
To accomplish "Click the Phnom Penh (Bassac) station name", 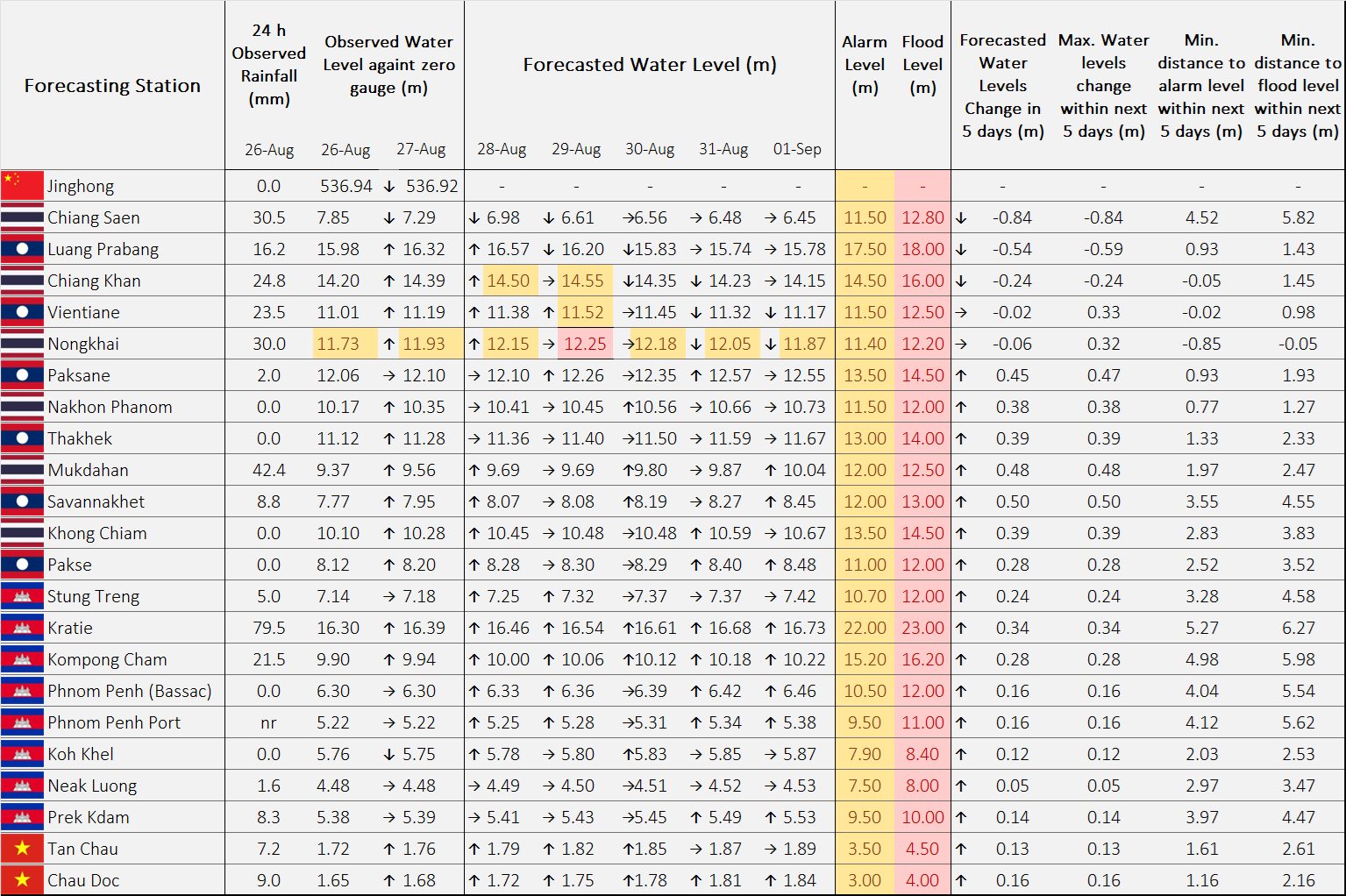I will pos(130,691).
